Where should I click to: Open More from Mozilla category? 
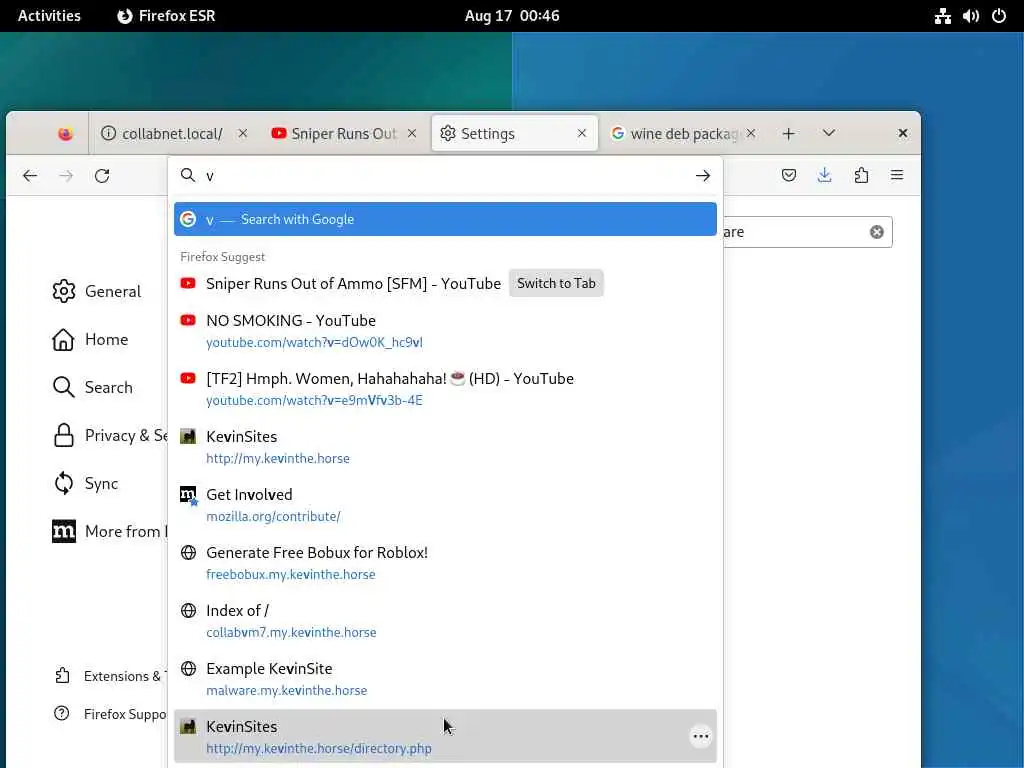(110, 532)
